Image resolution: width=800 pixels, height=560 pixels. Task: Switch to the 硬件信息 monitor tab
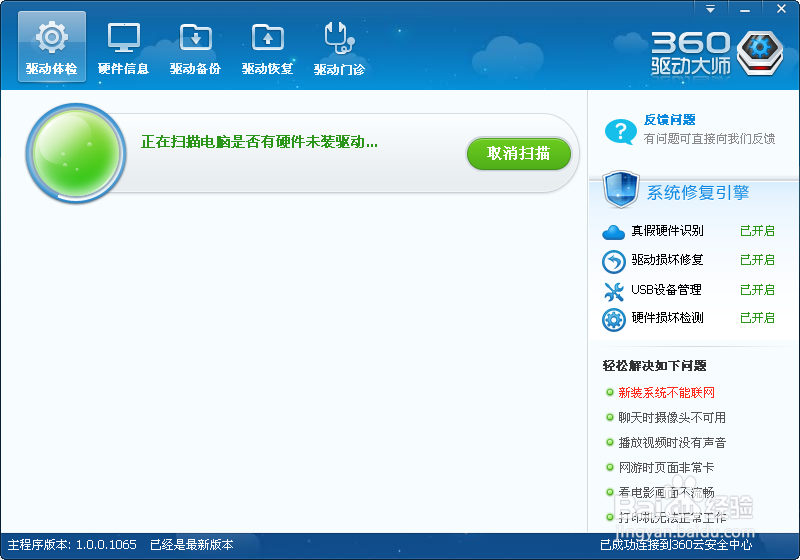123,47
